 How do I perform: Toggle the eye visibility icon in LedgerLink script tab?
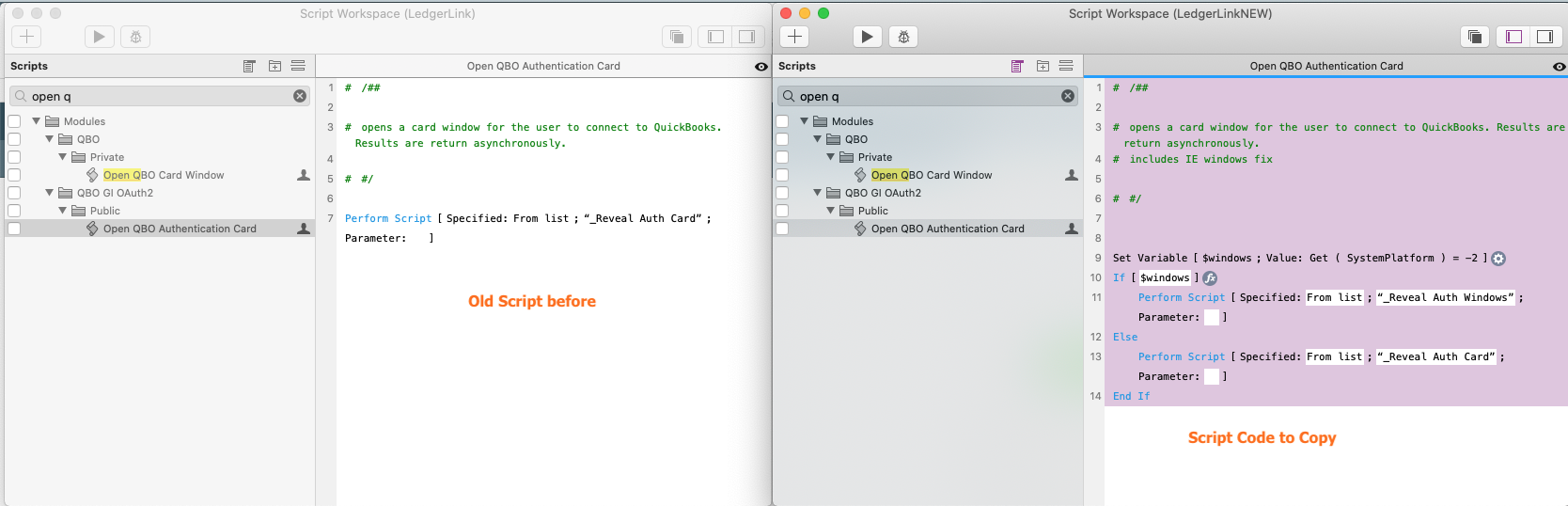point(761,67)
